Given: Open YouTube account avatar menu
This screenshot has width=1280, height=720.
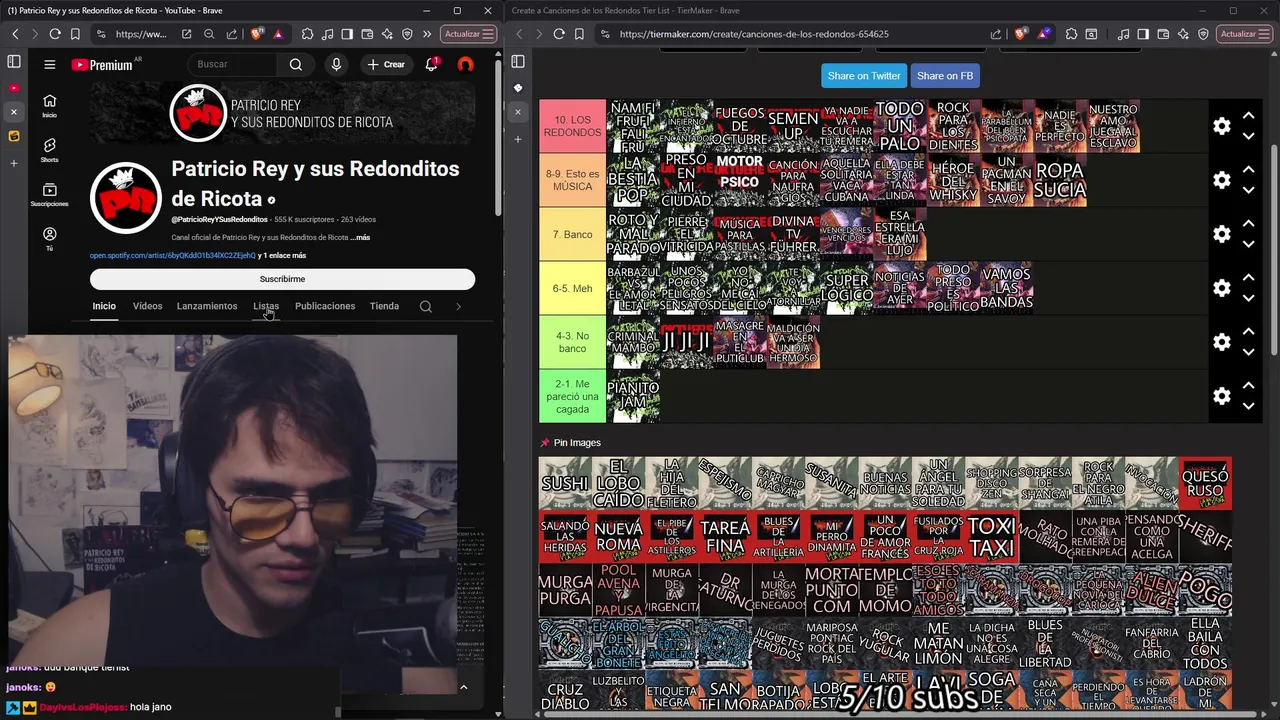Looking at the screenshot, I should pyautogui.click(x=465, y=64).
